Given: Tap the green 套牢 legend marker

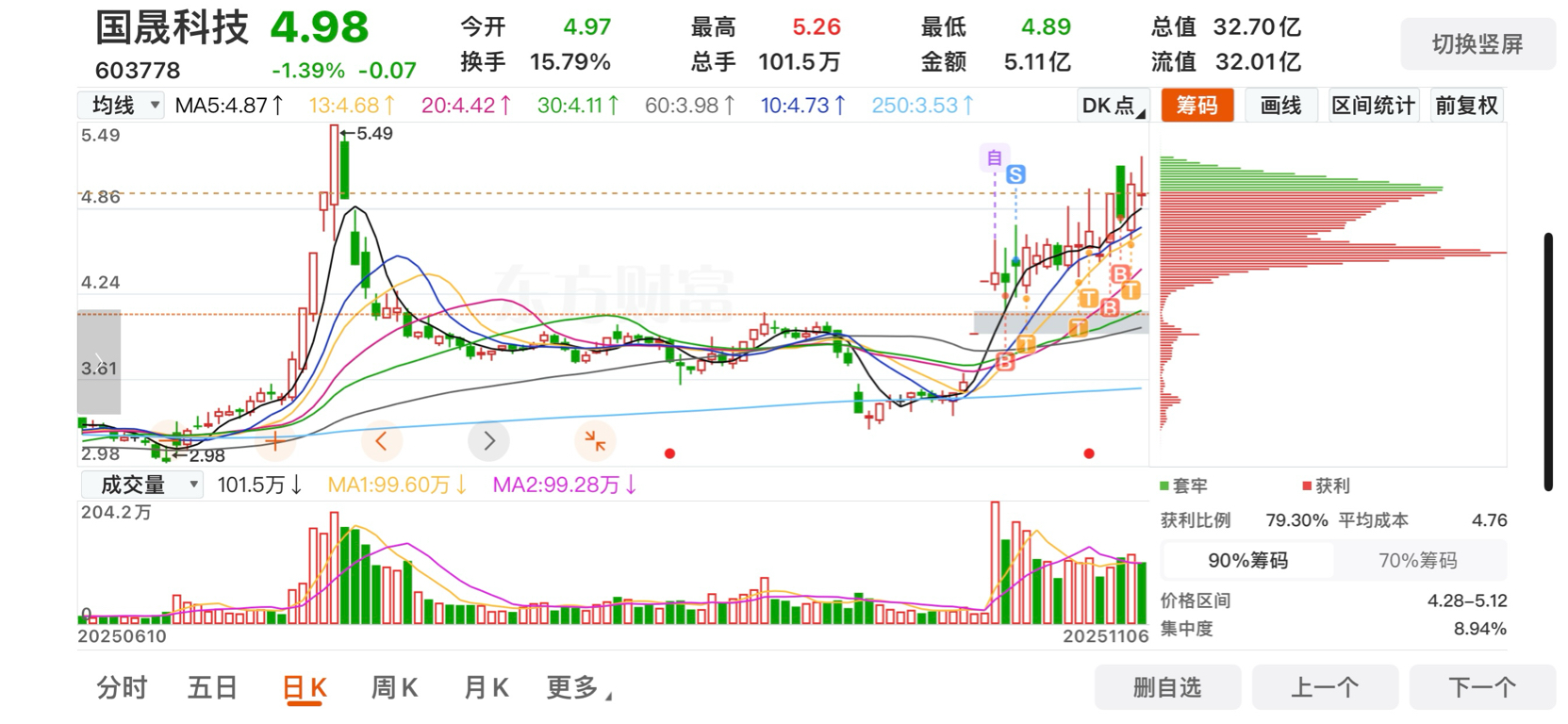Looking at the screenshot, I should point(1164,486).
